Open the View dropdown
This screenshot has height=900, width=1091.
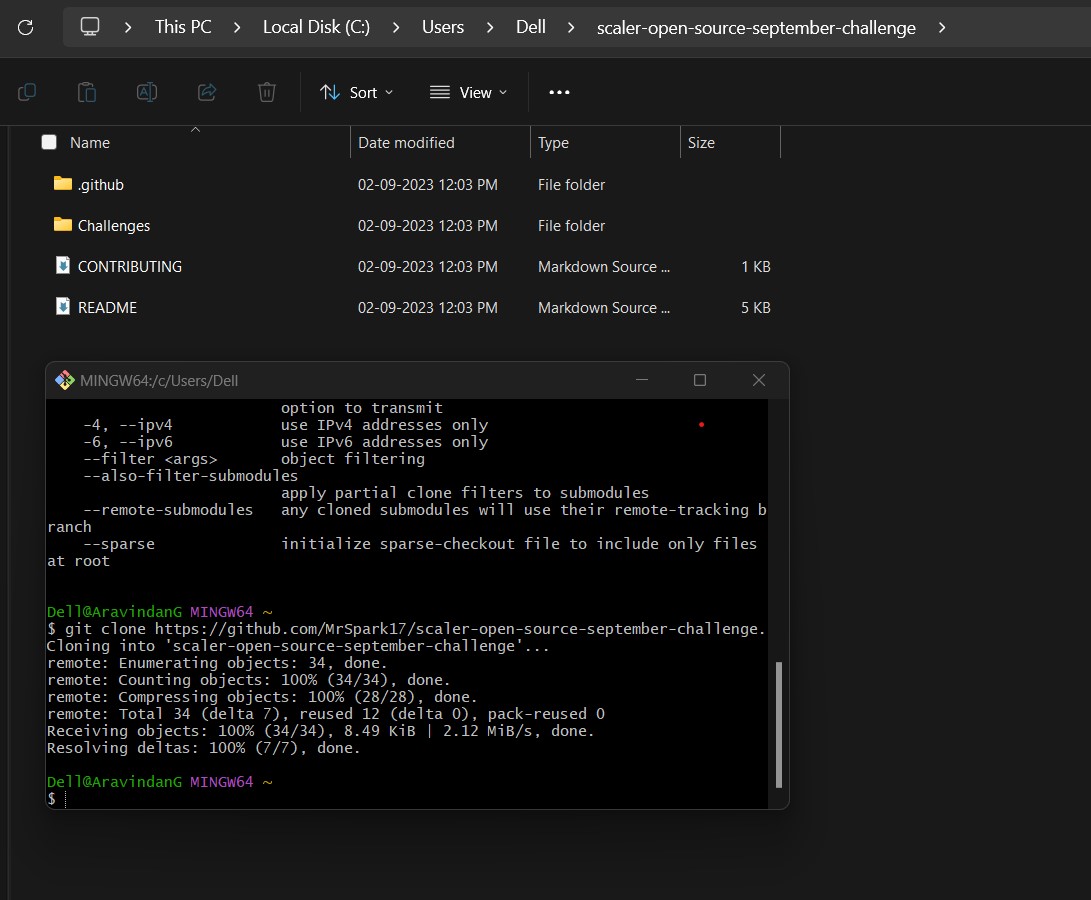pos(467,92)
